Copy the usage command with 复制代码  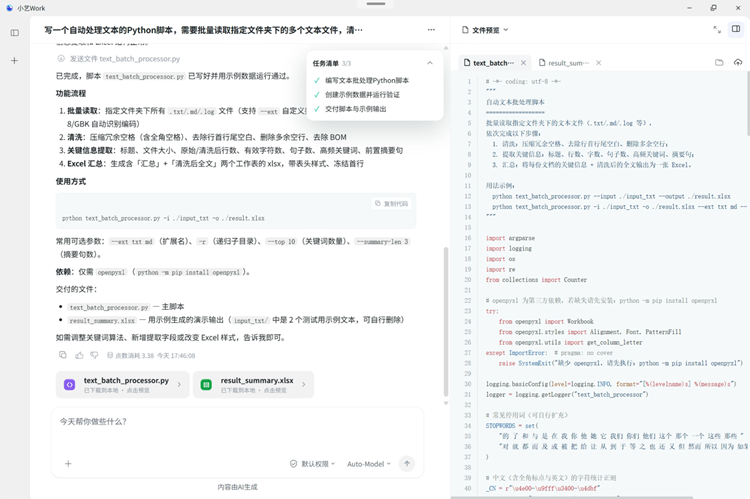392,203
